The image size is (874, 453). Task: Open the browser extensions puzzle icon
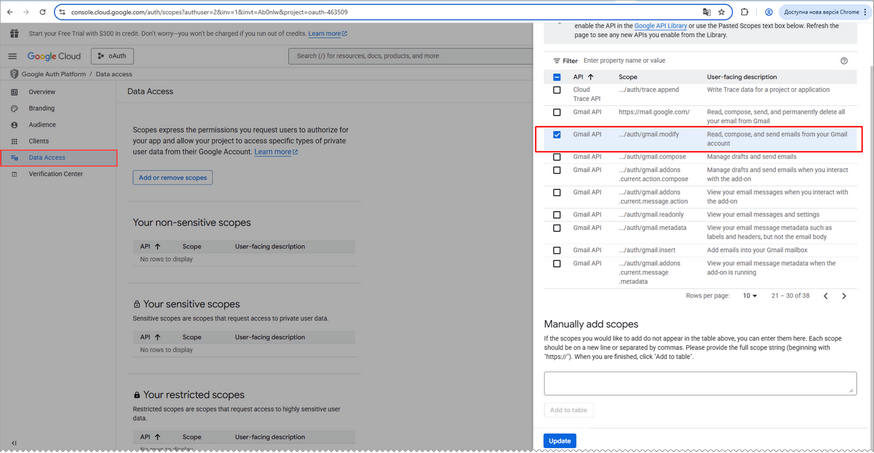pos(745,12)
